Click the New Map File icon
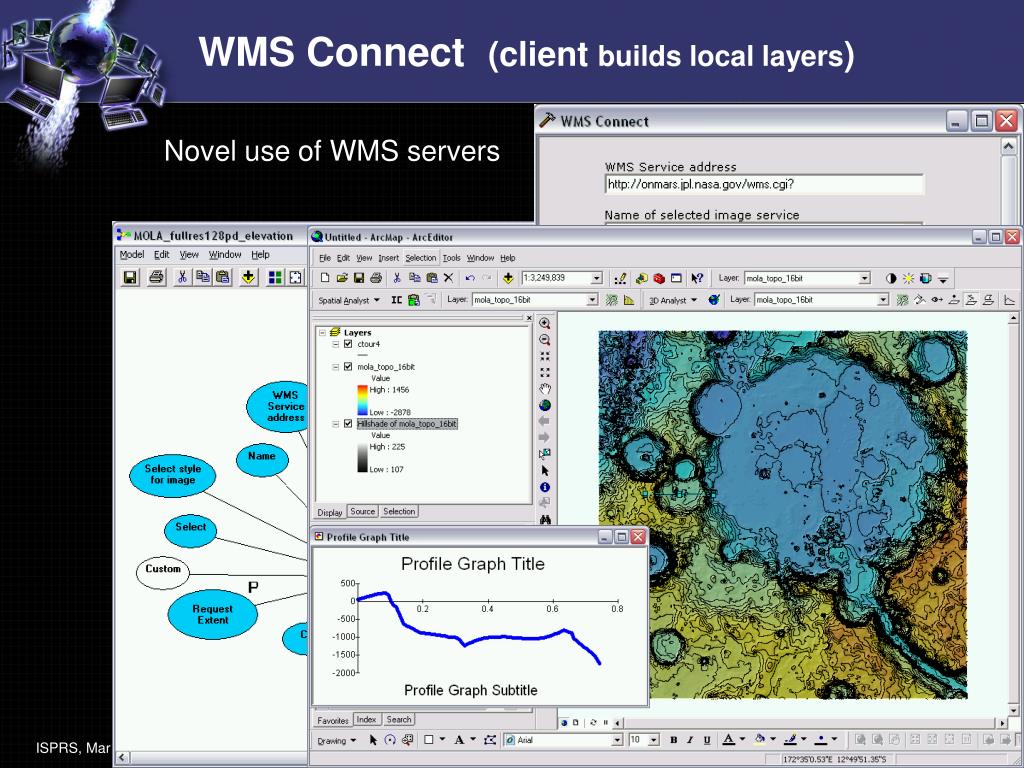The image size is (1024, 768). [325, 278]
